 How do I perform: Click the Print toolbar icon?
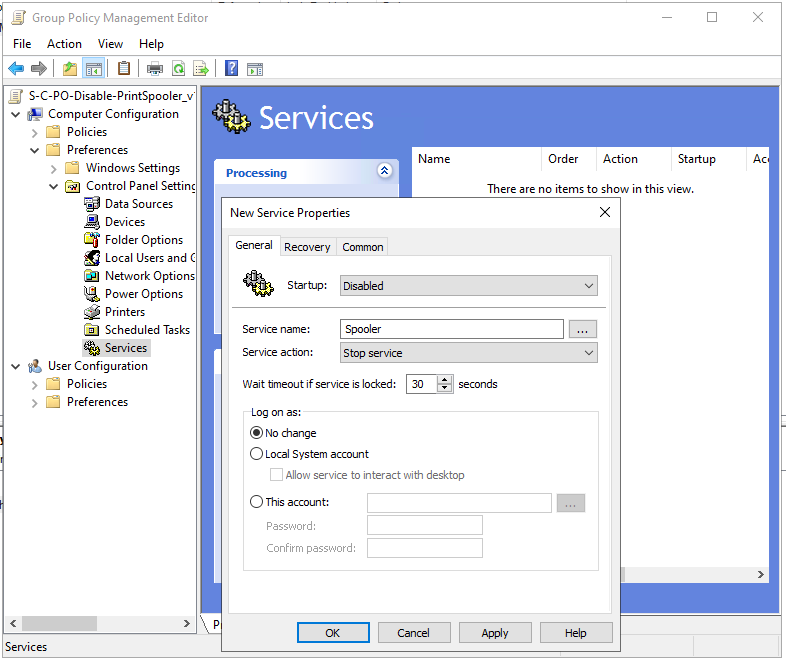pos(155,69)
